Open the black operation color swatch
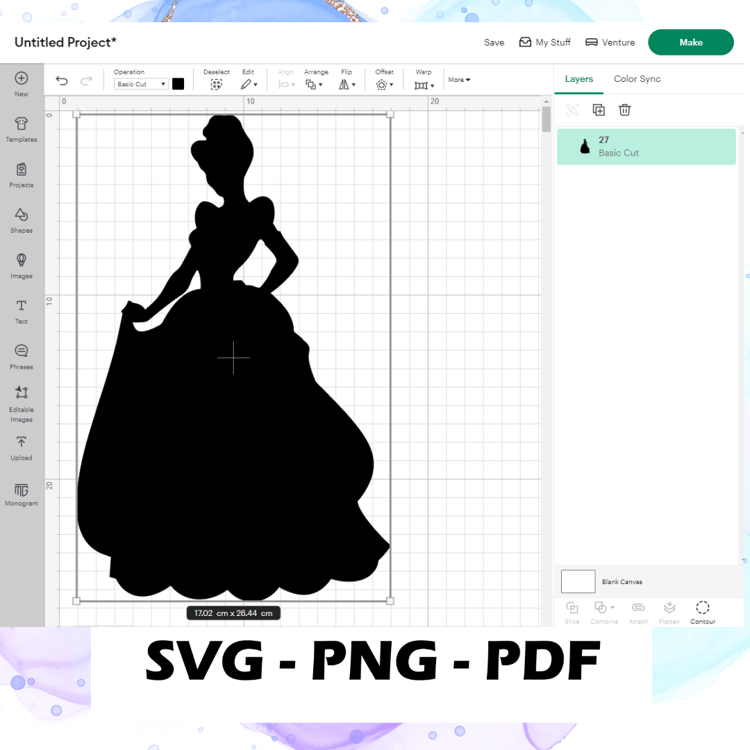Viewport: 750px width, 750px height. coord(178,84)
